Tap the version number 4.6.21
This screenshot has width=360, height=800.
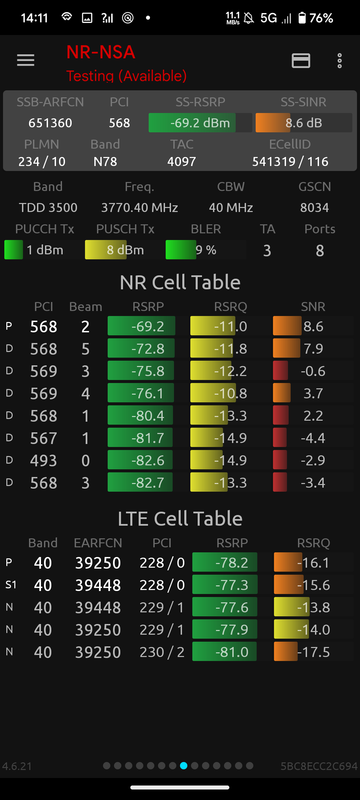click(17, 766)
